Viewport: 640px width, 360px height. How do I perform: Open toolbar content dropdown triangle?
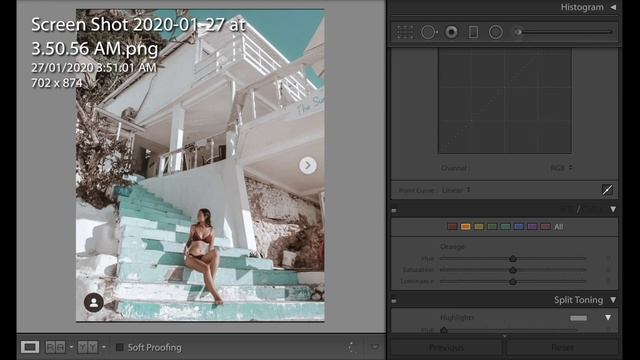point(375,347)
